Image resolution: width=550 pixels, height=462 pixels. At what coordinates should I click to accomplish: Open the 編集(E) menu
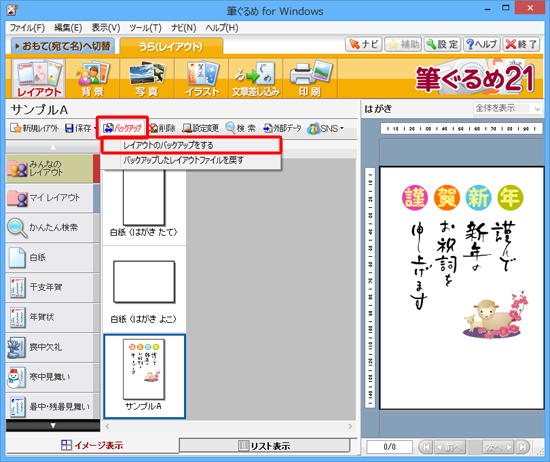[68, 28]
